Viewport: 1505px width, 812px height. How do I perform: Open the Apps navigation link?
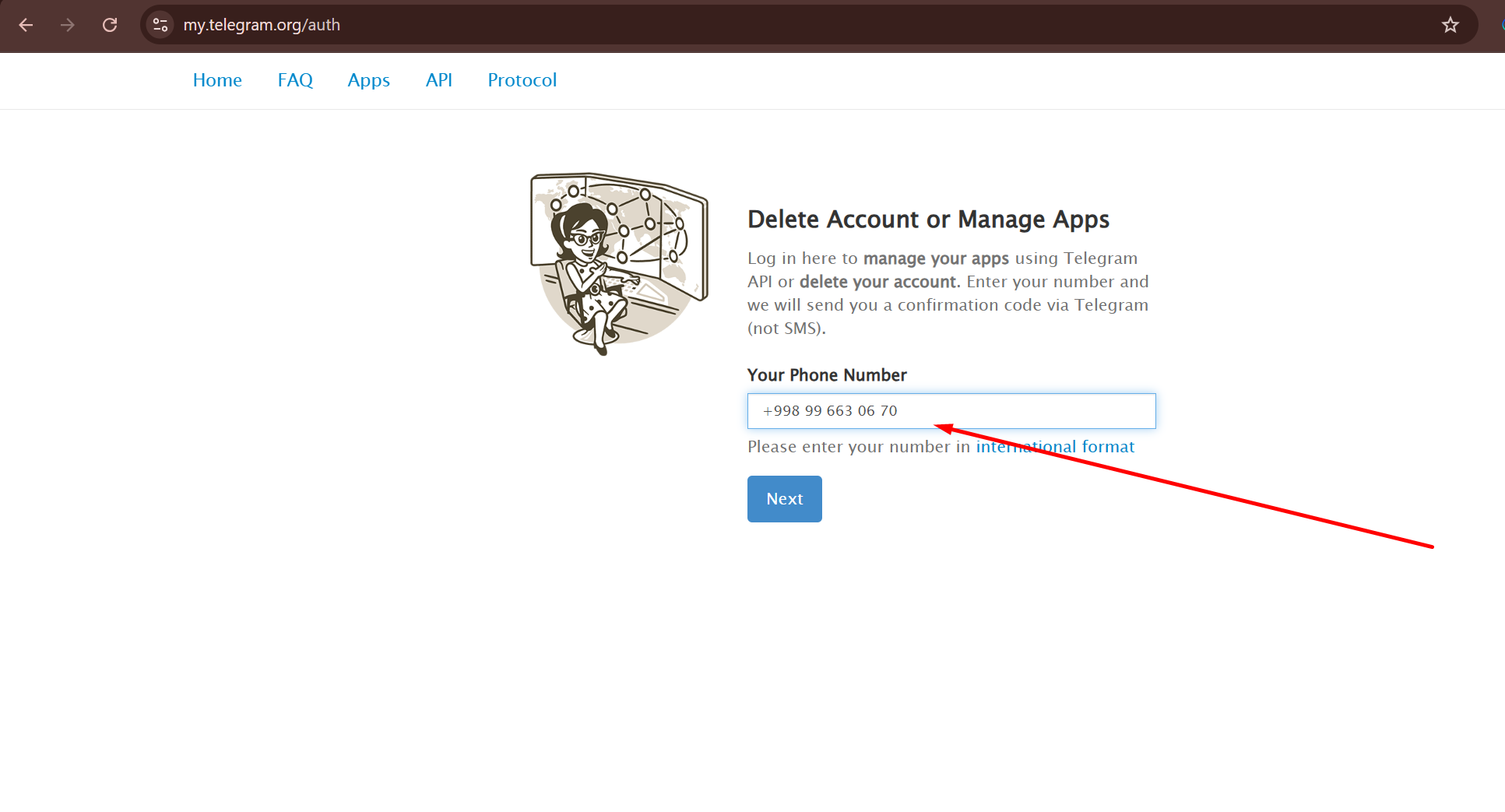[x=368, y=80]
